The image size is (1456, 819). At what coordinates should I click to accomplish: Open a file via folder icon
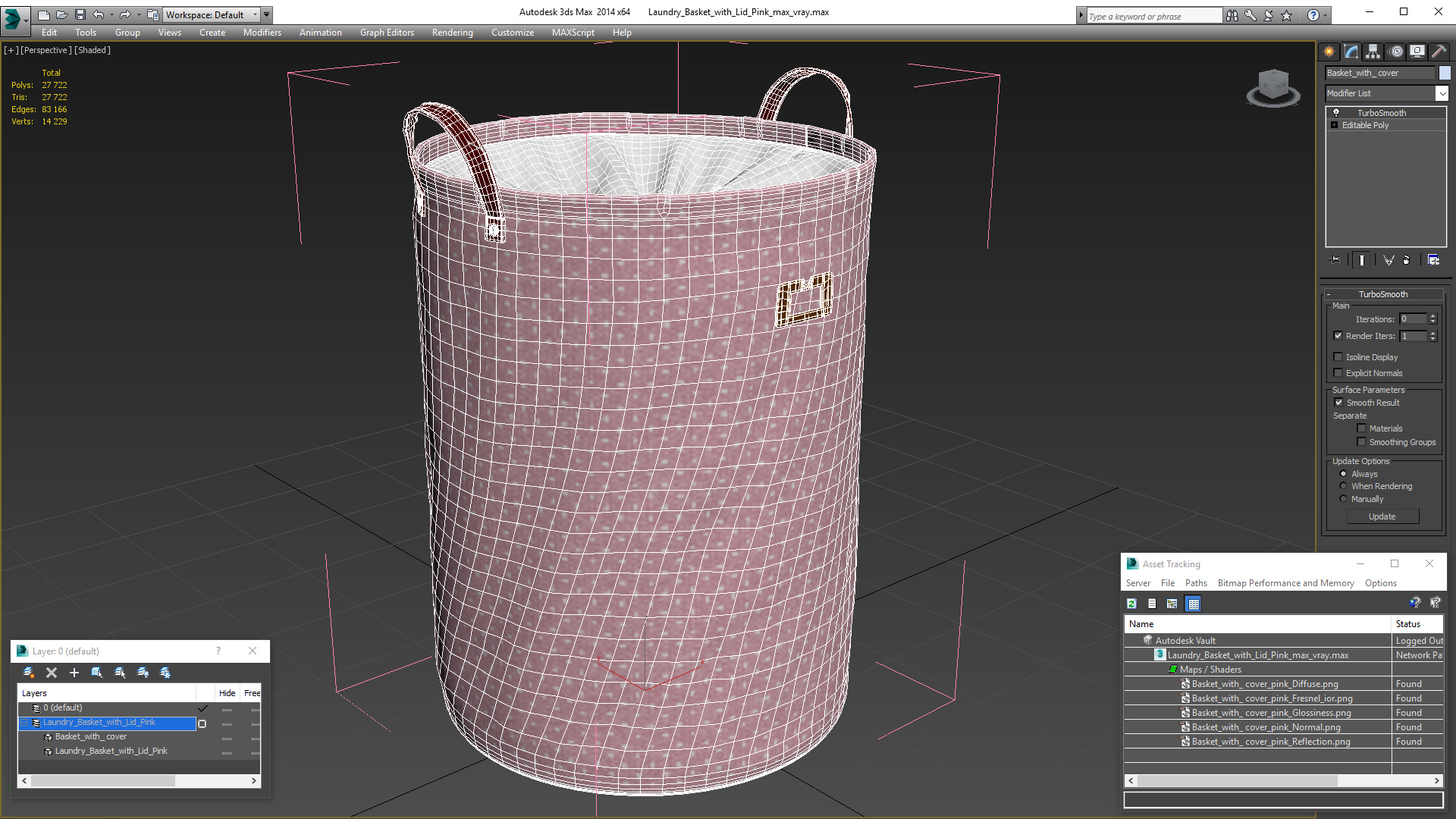(x=61, y=14)
